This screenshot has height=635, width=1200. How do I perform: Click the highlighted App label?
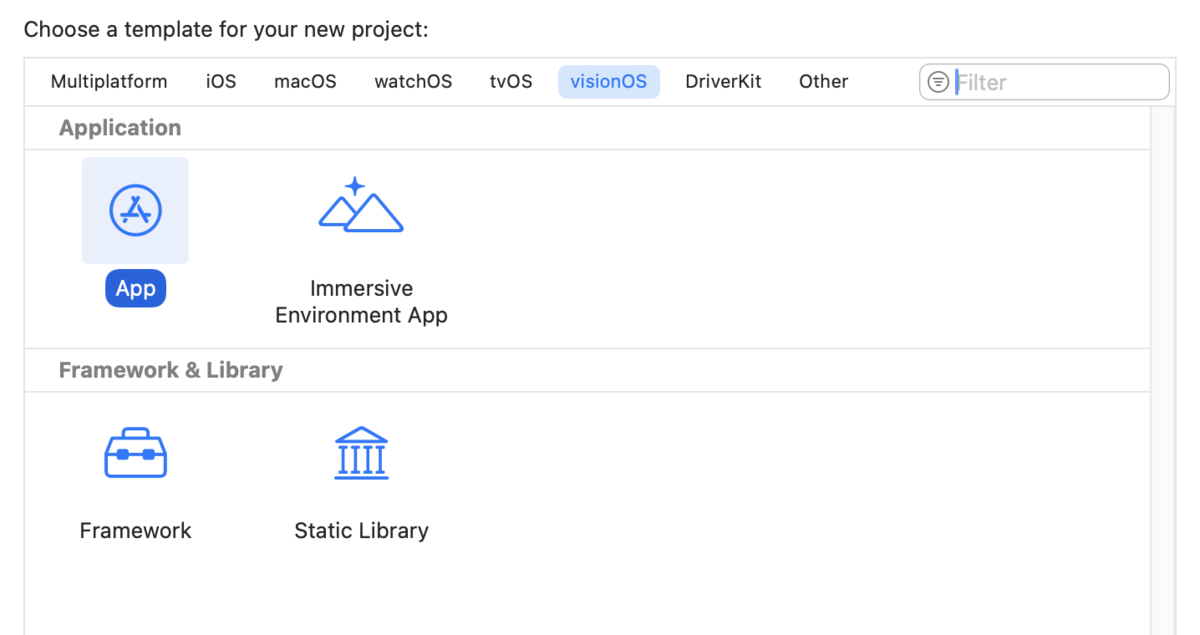click(x=135, y=289)
